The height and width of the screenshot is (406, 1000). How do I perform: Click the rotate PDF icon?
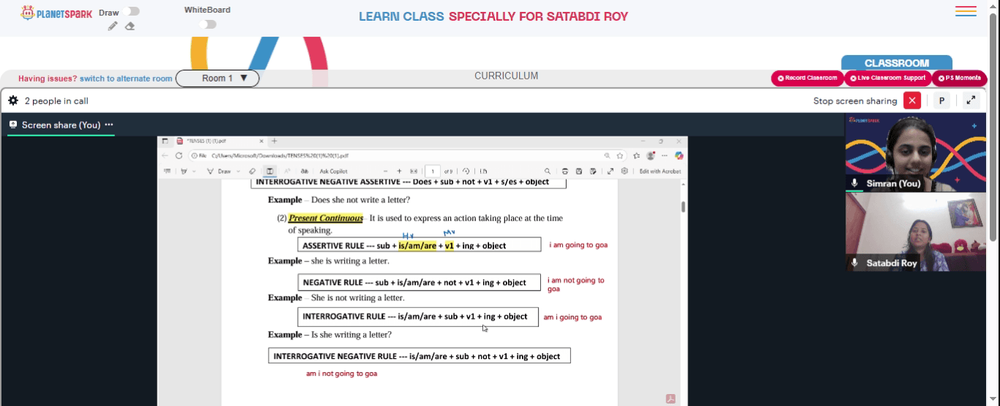click(x=466, y=171)
